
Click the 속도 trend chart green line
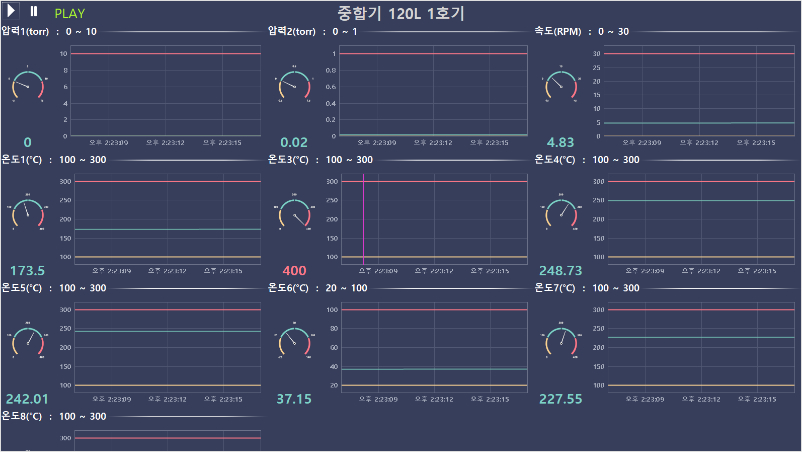coord(699,123)
